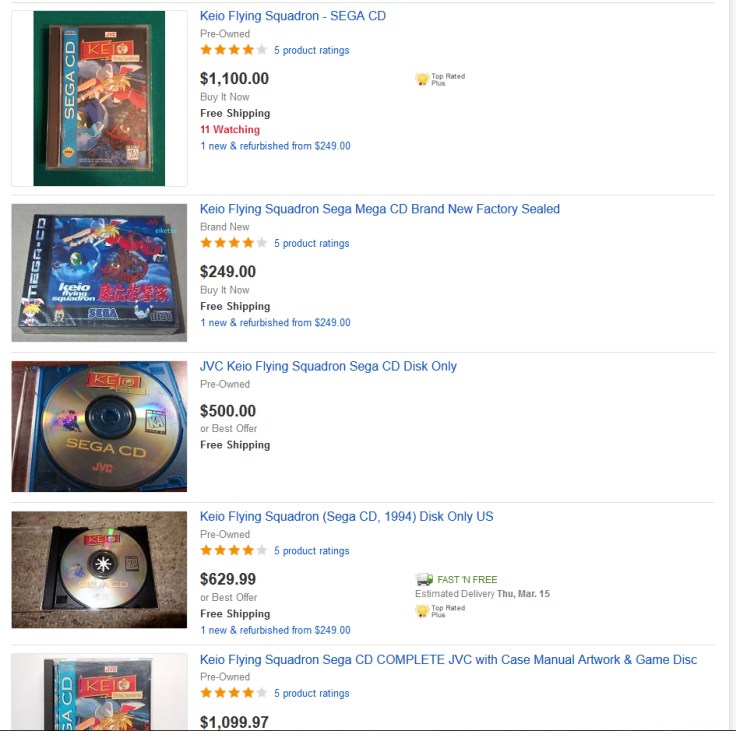Click '1 new & refurbished' under $629.99 listing

[275, 630]
